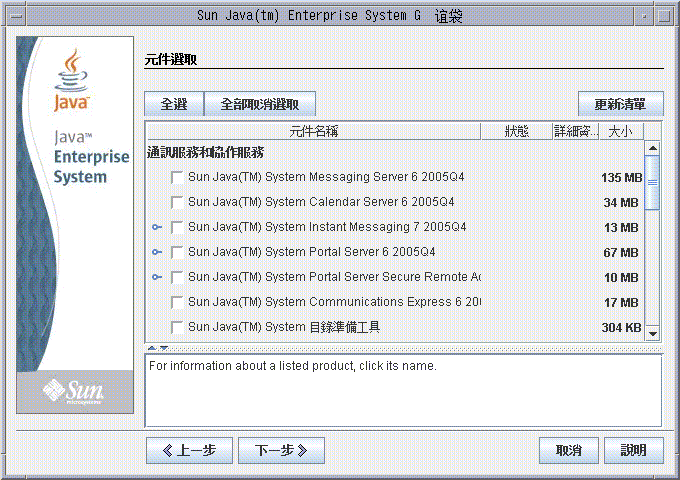
Task: Click the component list scrollbar thumb
Action: pyautogui.click(x=652, y=183)
